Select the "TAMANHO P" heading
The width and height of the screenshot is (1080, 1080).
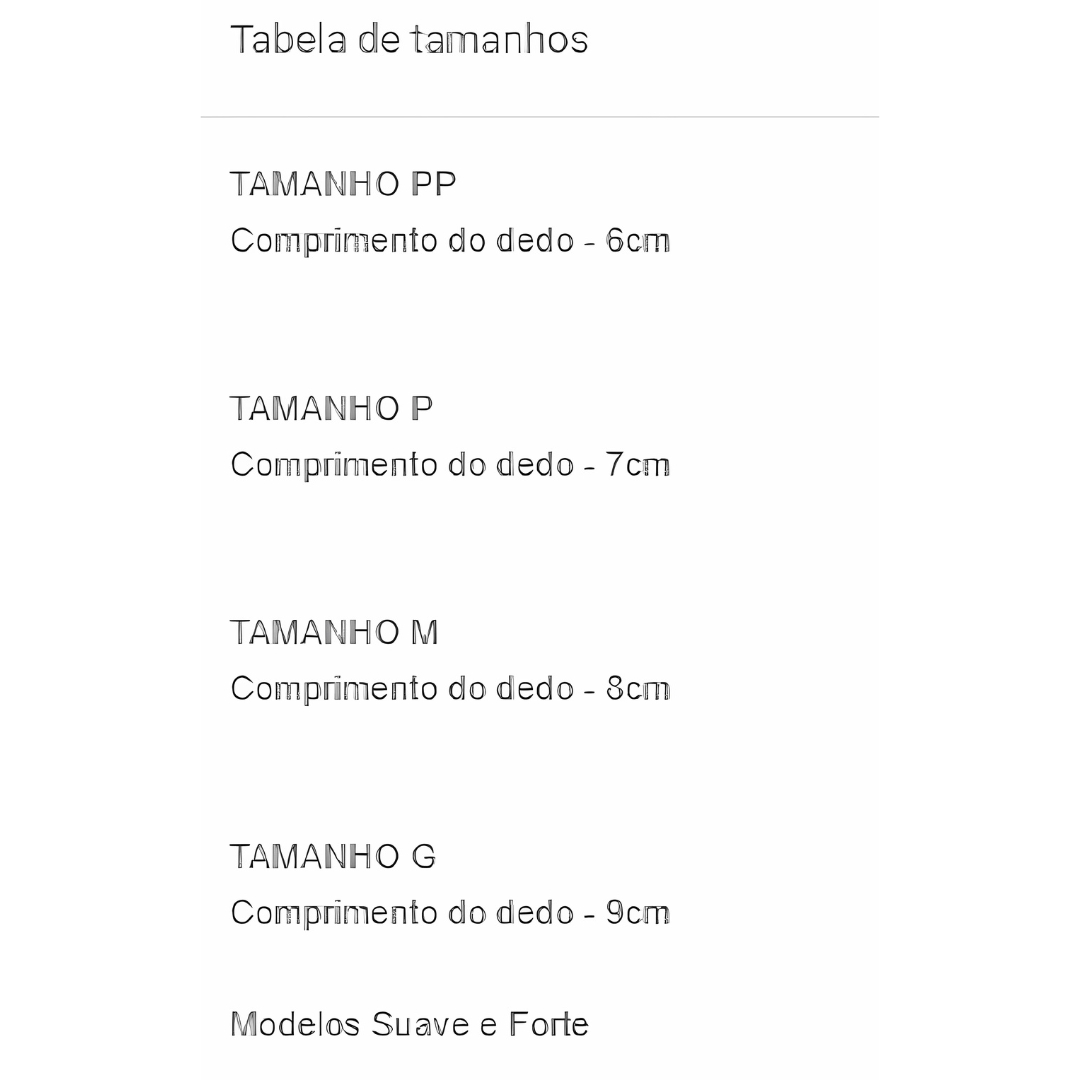point(331,408)
